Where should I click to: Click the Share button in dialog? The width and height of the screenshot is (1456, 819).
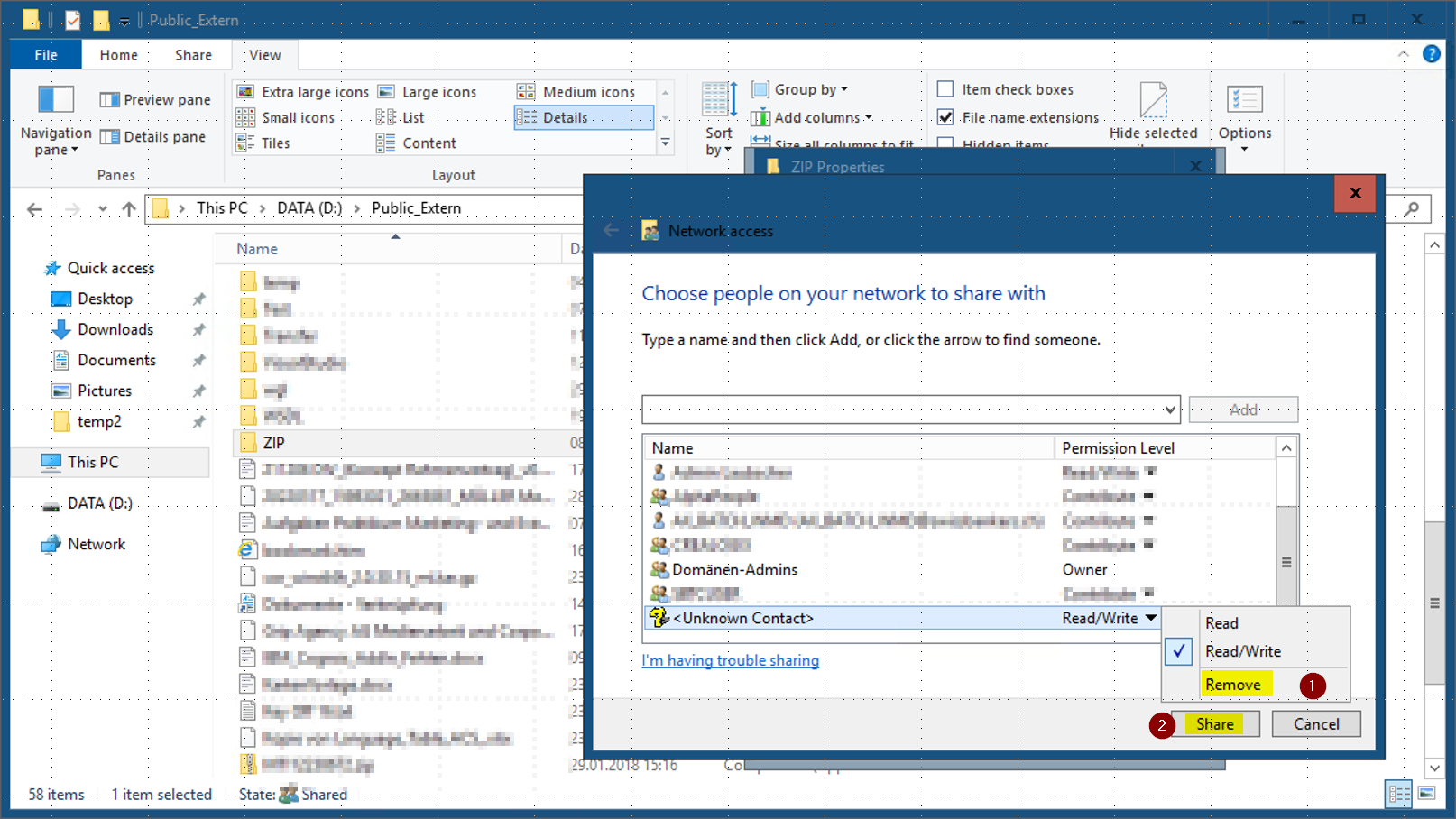tap(1215, 724)
